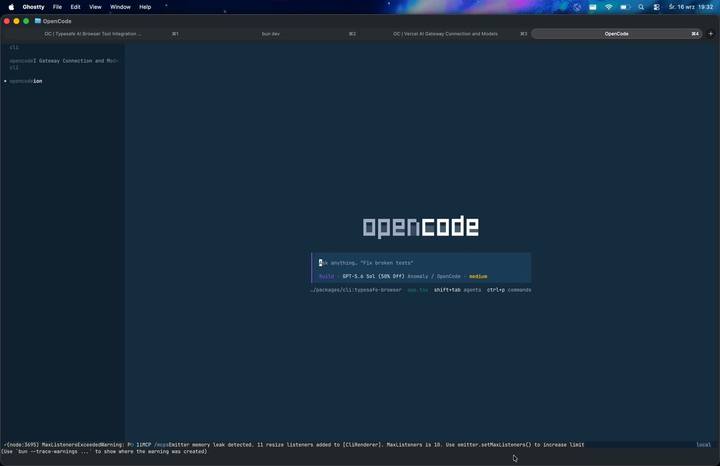Select the highlighted sidebar session ending in "ion"
This screenshot has height=466, width=720.
point(26,81)
